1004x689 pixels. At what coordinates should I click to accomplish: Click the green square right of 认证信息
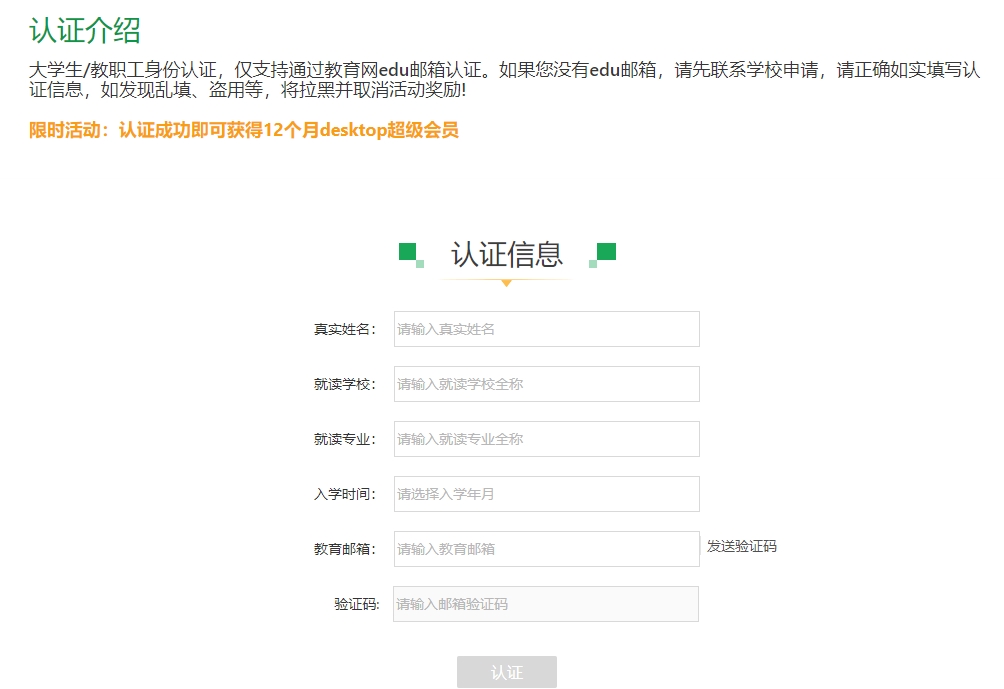point(606,252)
